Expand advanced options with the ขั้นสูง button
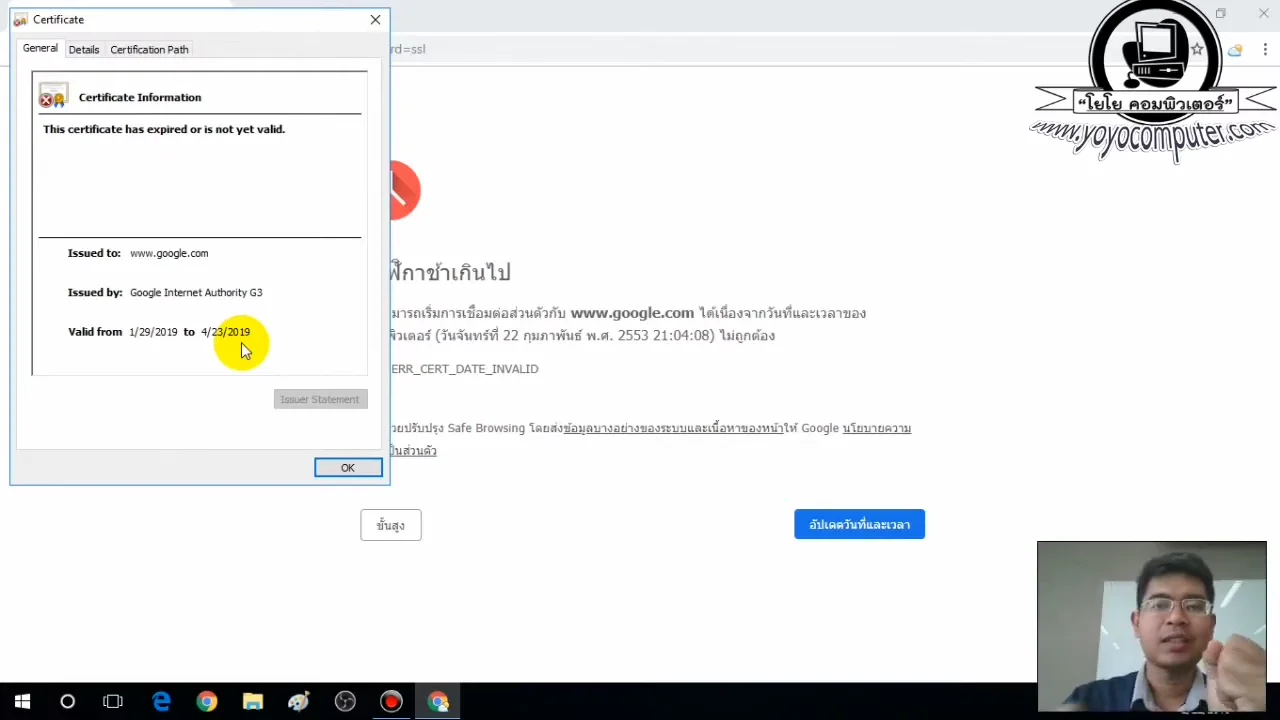 click(390, 524)
